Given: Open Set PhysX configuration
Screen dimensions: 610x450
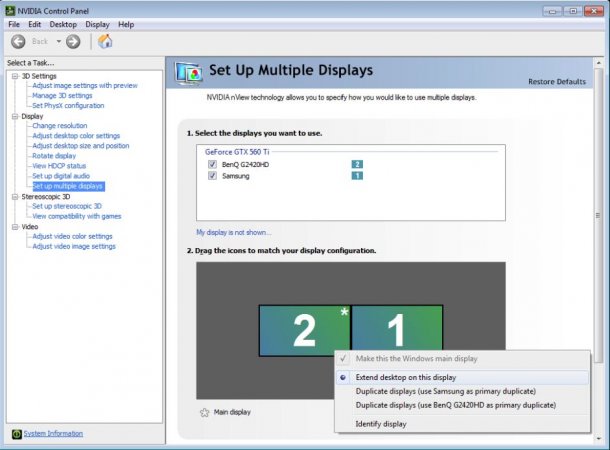Looking at the screenshot, I should click(x=68, y=106).
